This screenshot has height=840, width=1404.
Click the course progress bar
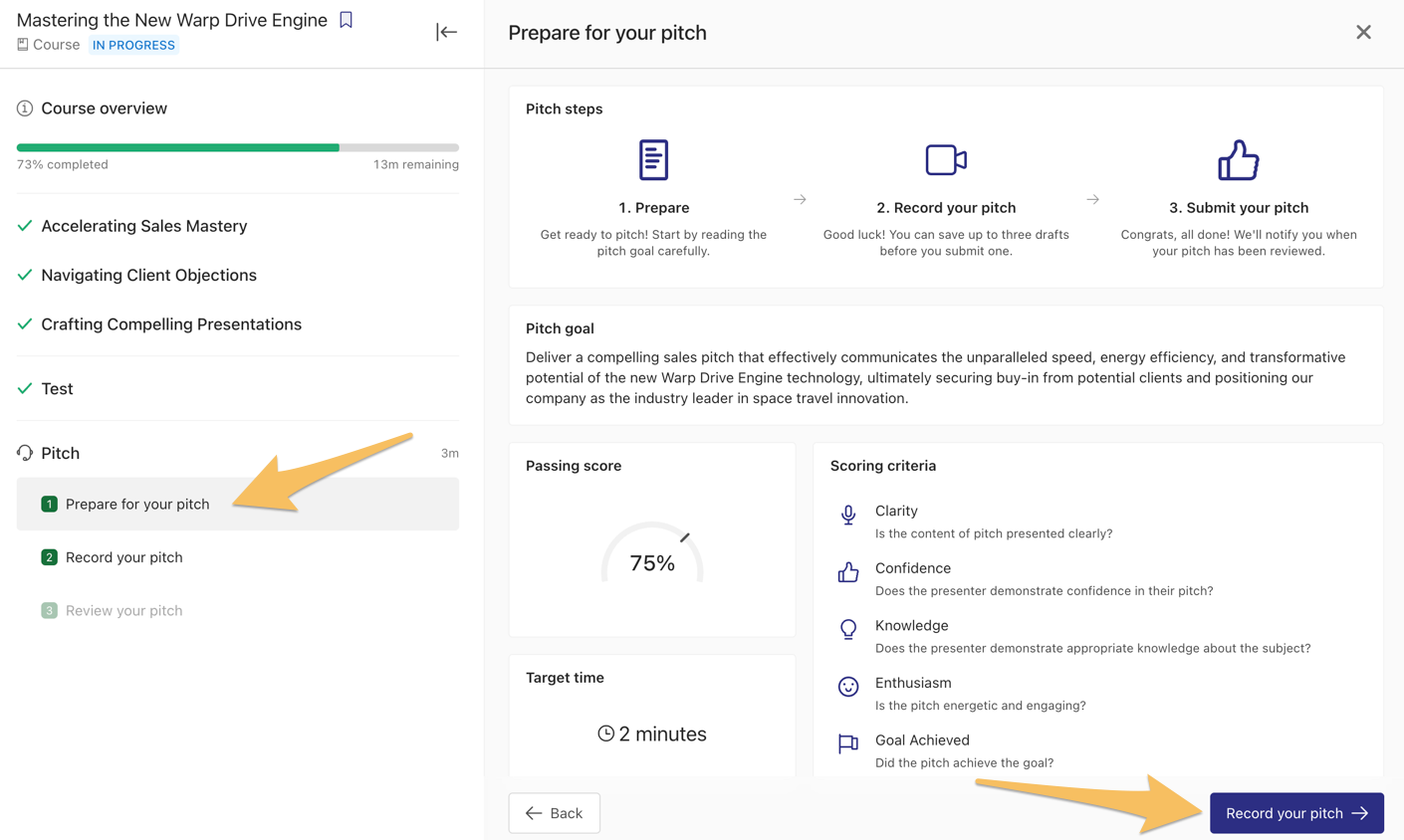238,147
